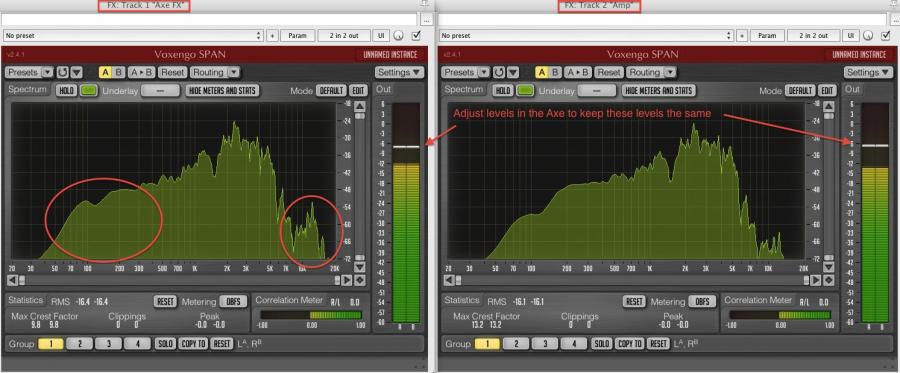
Task: Click spectrum vertical zoom up arrow, Axe FX
Action: point(359,106)
